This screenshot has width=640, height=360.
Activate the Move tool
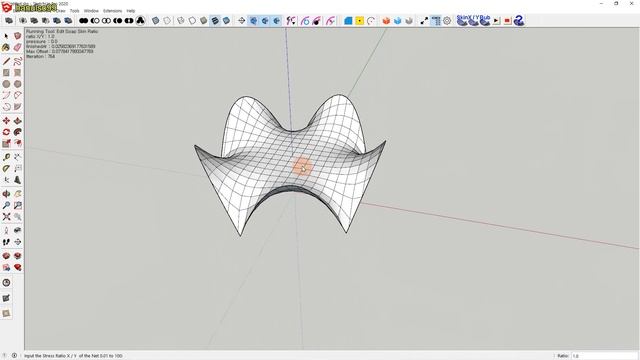coord(6,121)
